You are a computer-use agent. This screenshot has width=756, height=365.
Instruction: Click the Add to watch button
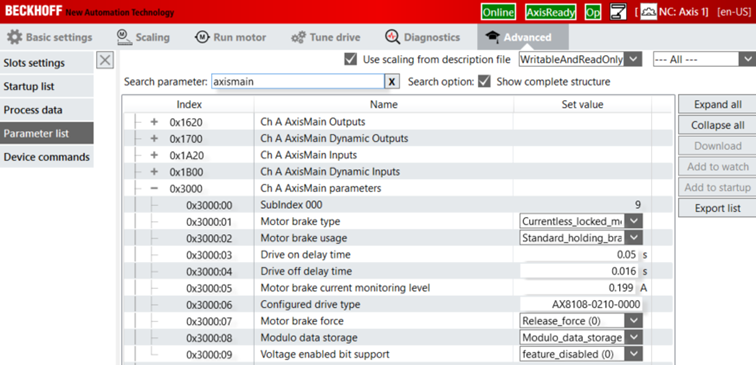717,167
